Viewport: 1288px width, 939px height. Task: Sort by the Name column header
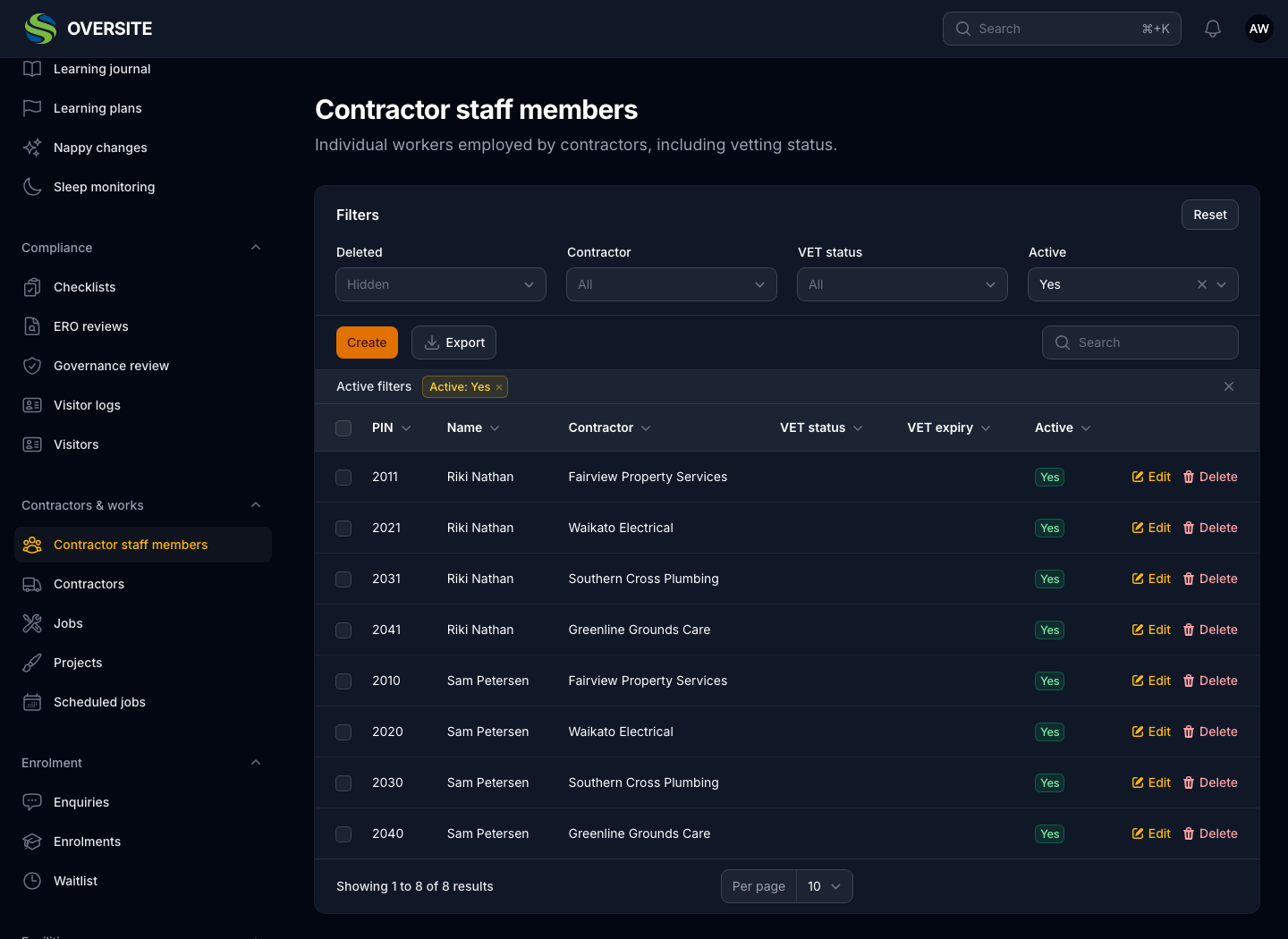pos(473,427)
